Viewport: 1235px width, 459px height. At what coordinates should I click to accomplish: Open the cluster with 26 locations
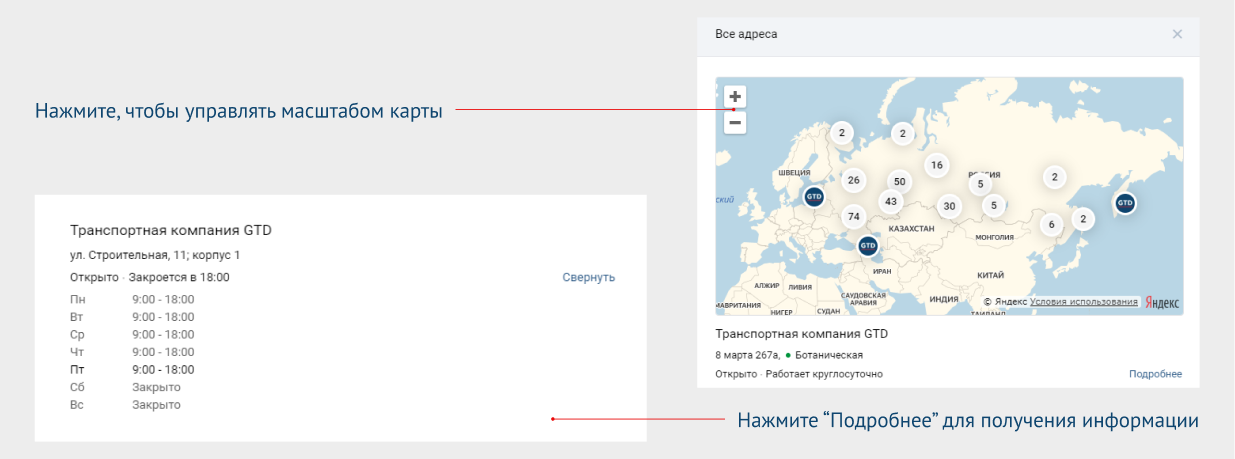click(x=853, y=180)
